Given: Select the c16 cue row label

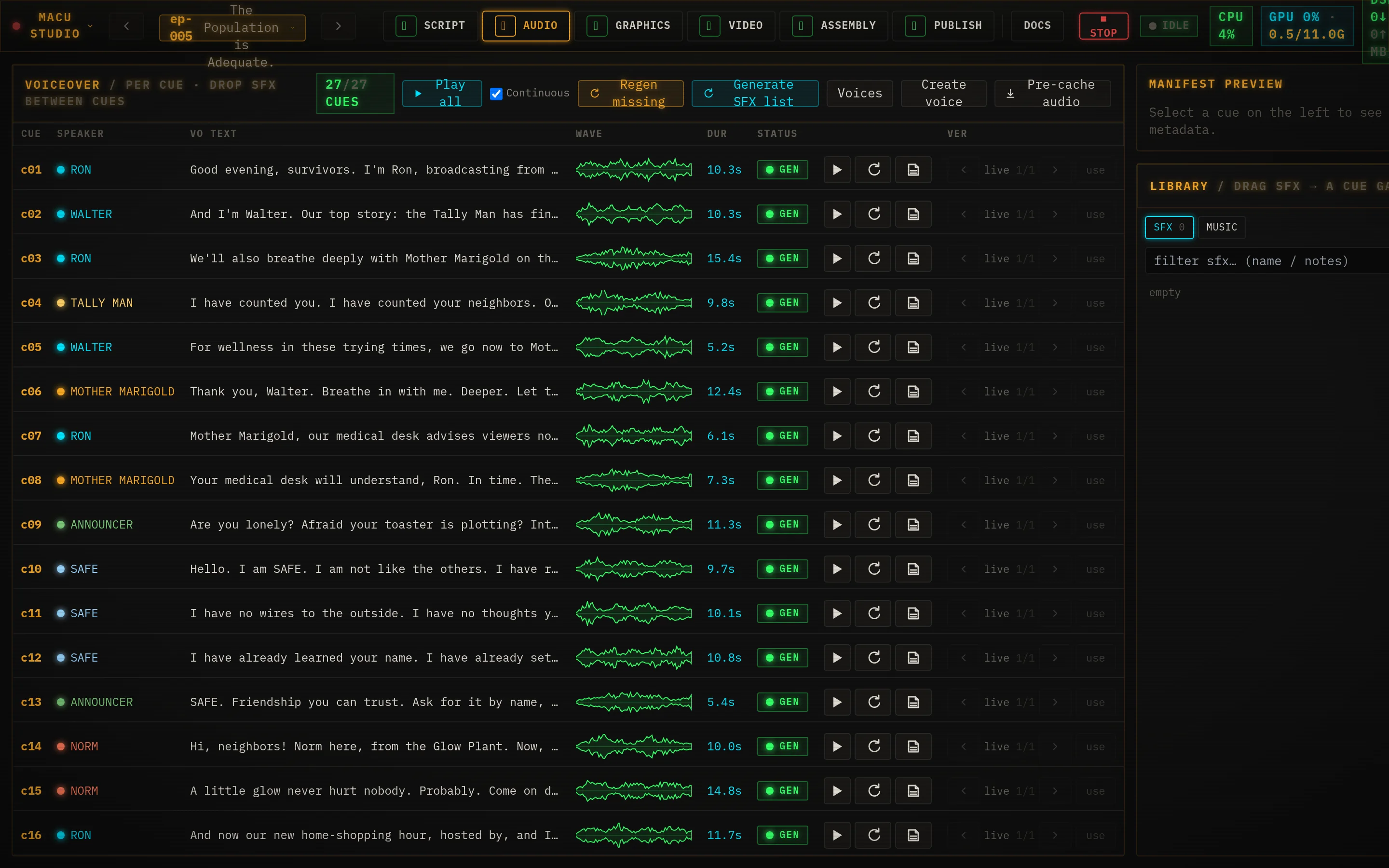Looking at the screenshot, I should point(31,835).
